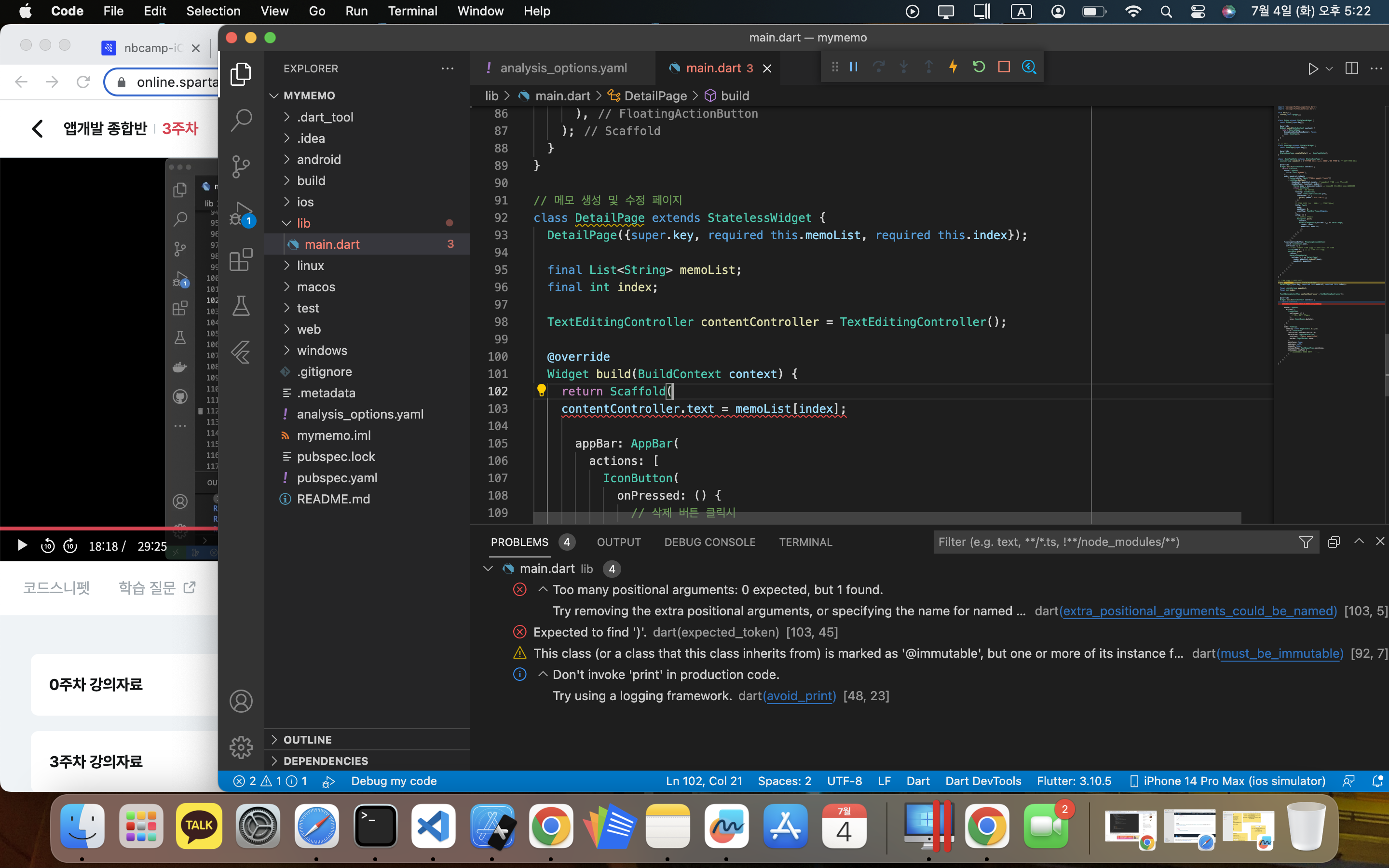
Task: Select iPhone 14 Pro Max device in status bar
Action: tap(1228, 781)
